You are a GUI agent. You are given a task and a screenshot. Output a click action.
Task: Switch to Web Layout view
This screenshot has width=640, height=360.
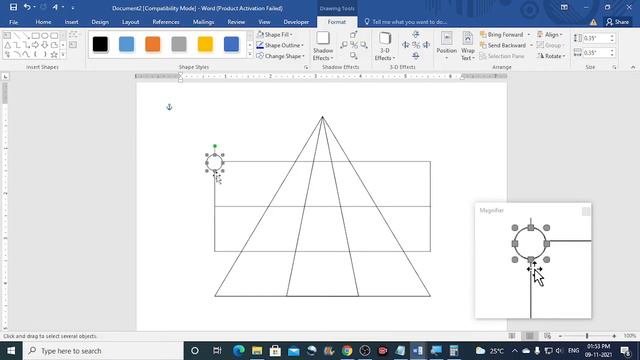[x=547, y=336]
